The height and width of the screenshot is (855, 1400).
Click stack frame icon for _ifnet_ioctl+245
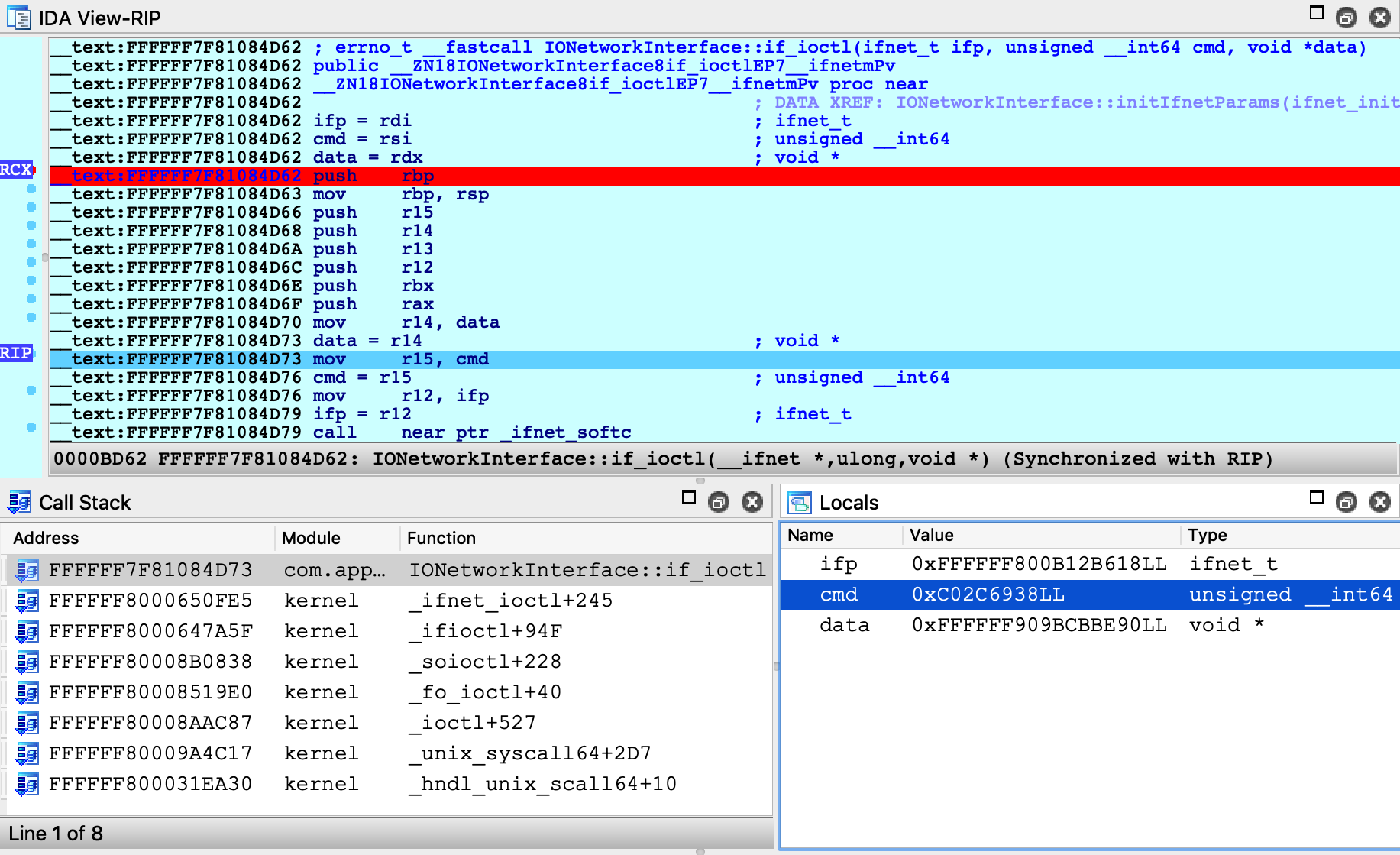pos(27,601)
